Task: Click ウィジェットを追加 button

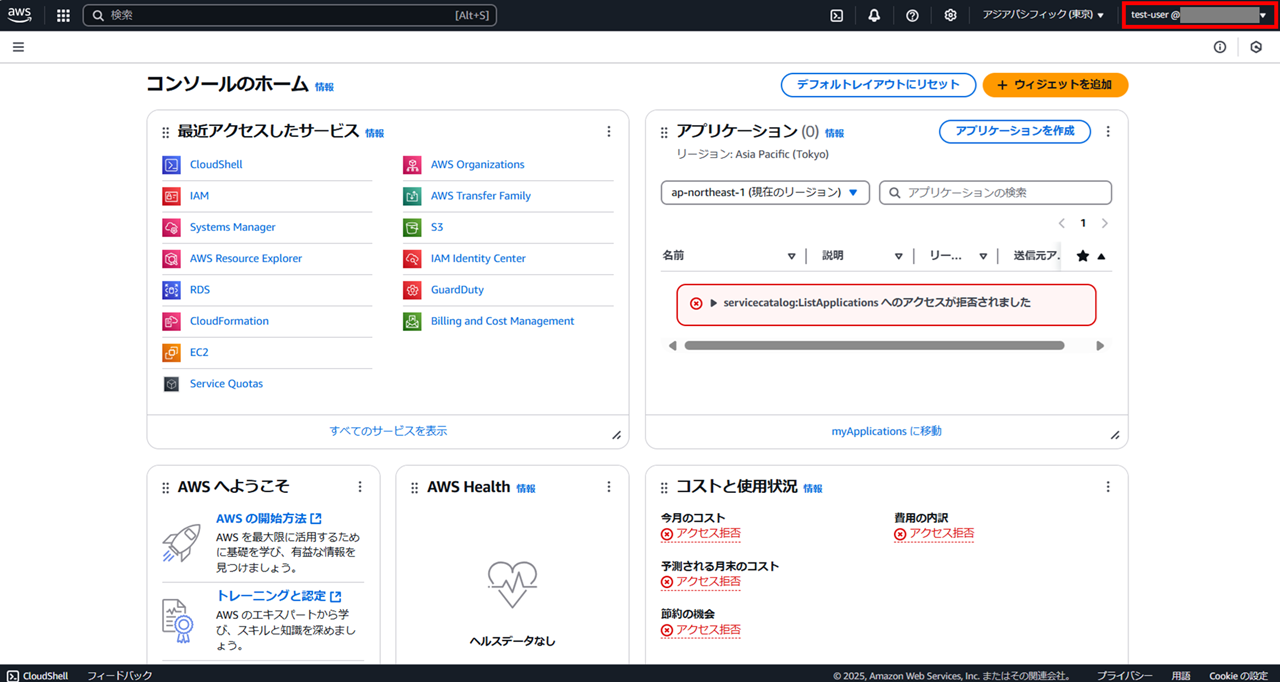Action: (x=1055, y=85)
